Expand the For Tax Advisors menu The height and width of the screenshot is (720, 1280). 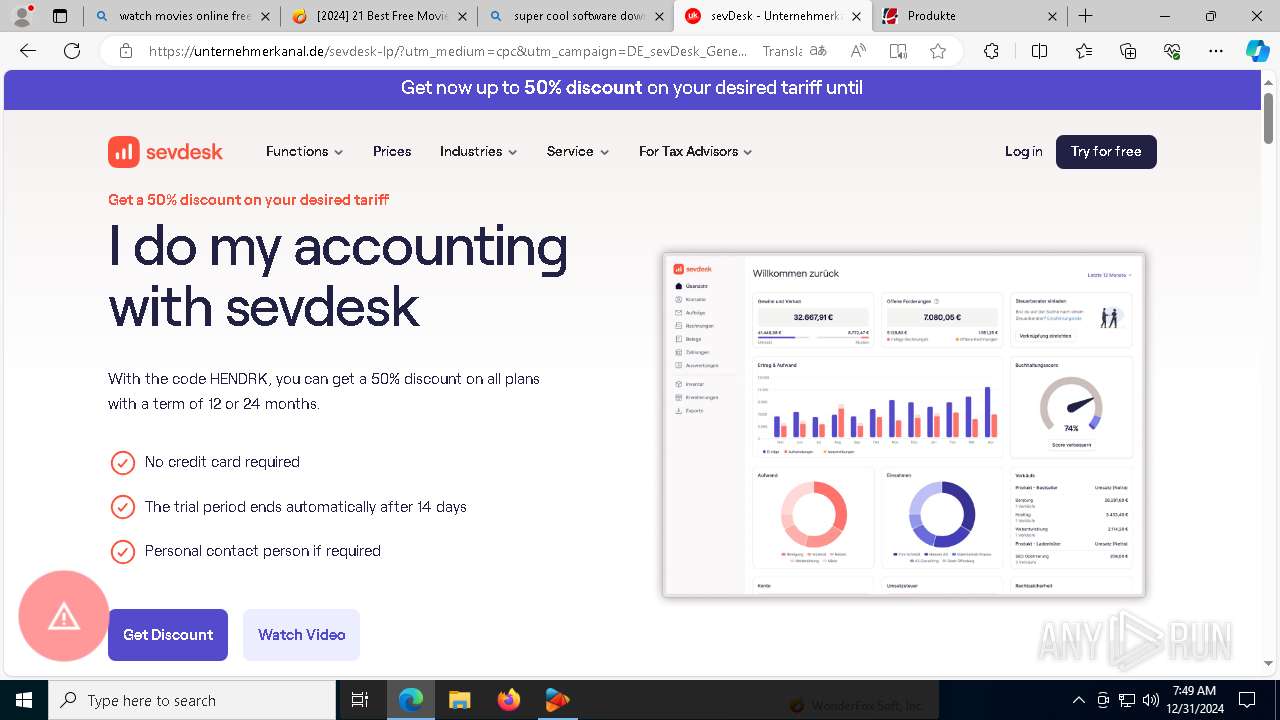click(x=696, y=152)
